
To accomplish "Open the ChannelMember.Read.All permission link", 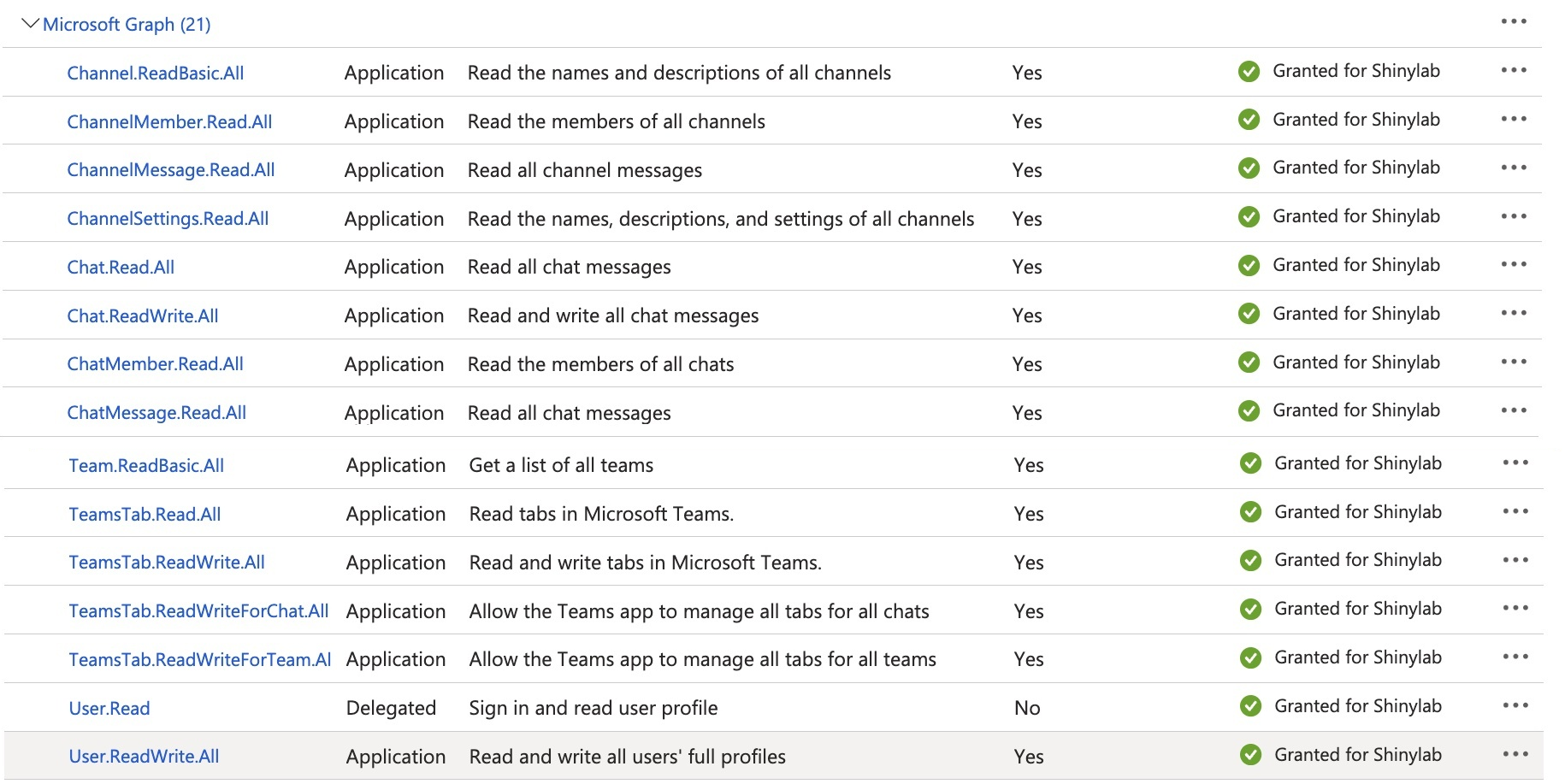I will point(169,121).
